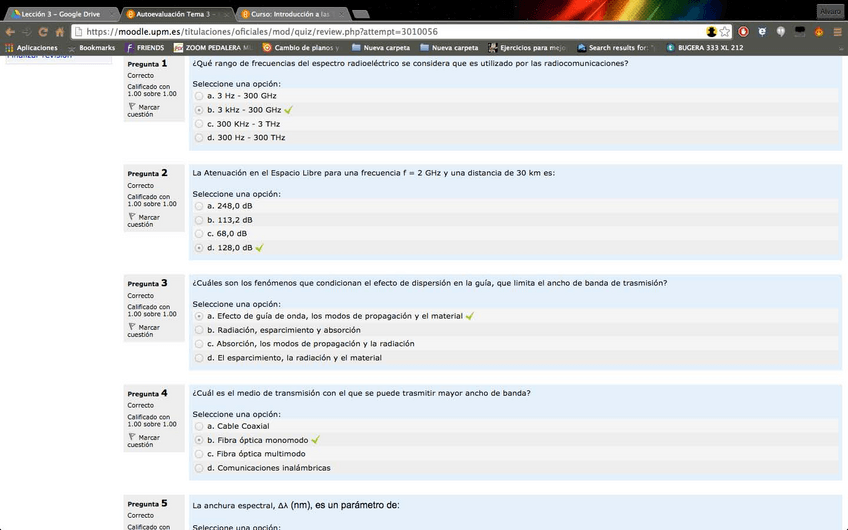This screenshot has width=848, height=530.
Task: Select option d. 300 Hz - 300 THz
Action: coord(199,137)
